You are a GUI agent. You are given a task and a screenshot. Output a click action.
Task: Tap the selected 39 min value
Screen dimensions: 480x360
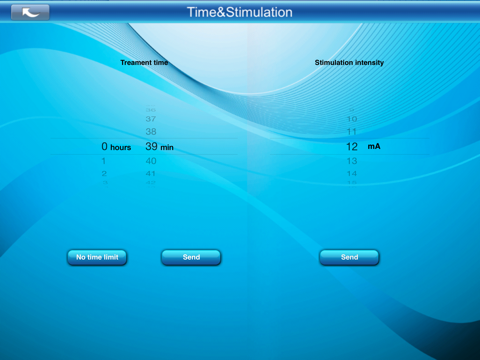pyautogui.click(x=159, y=147)
